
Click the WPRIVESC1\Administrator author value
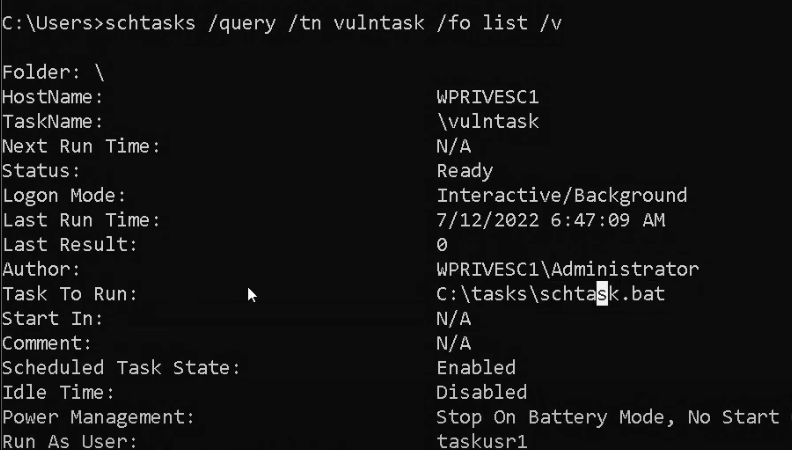click(x=567, y=269)
